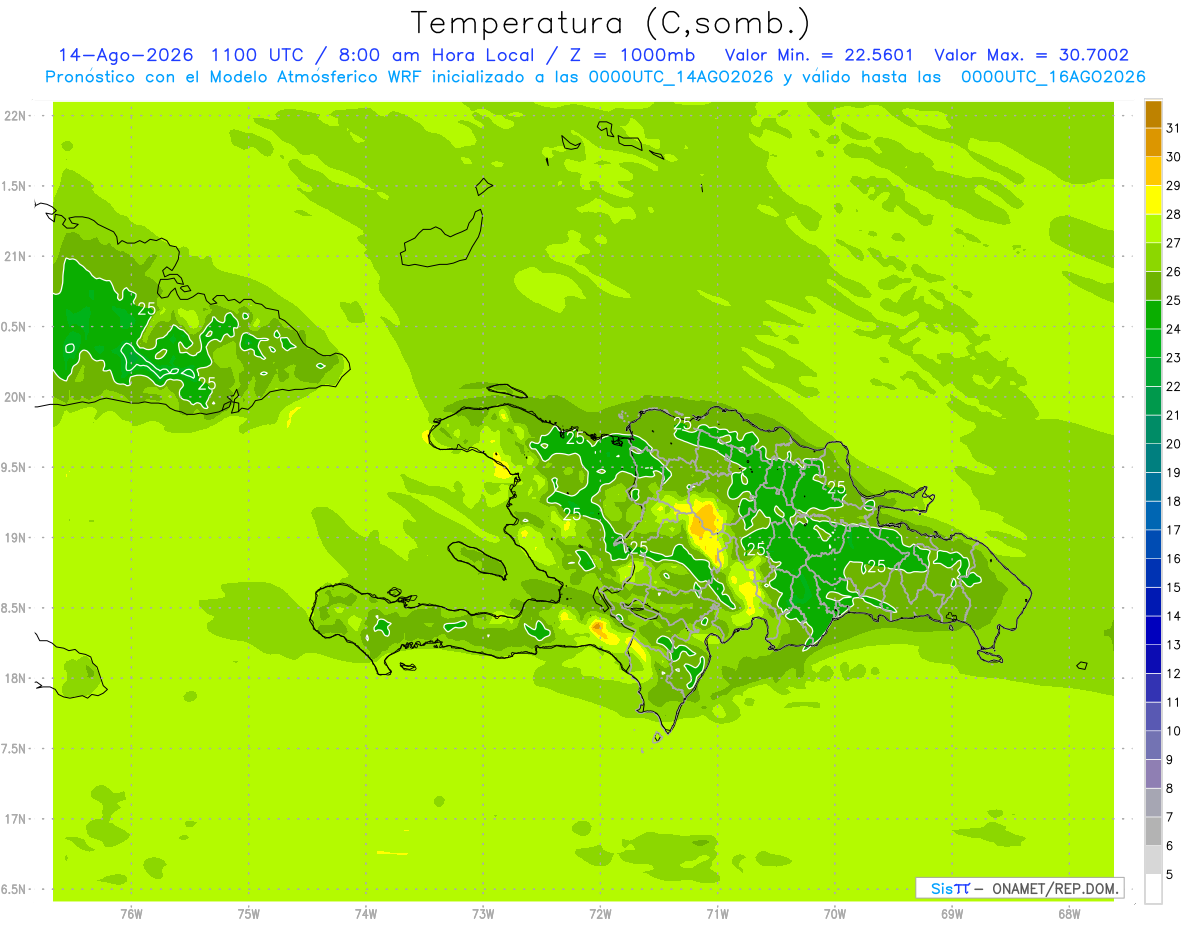
Task: Click the '72W' longitude axis label
Action: (x=600, y=913)
